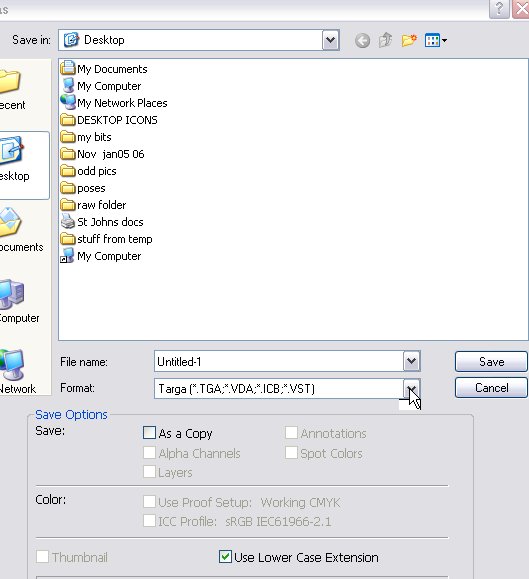The image size is (529, 579).
Task: Toggle the Thumbnail checkbox
Action: pos(42,557)
